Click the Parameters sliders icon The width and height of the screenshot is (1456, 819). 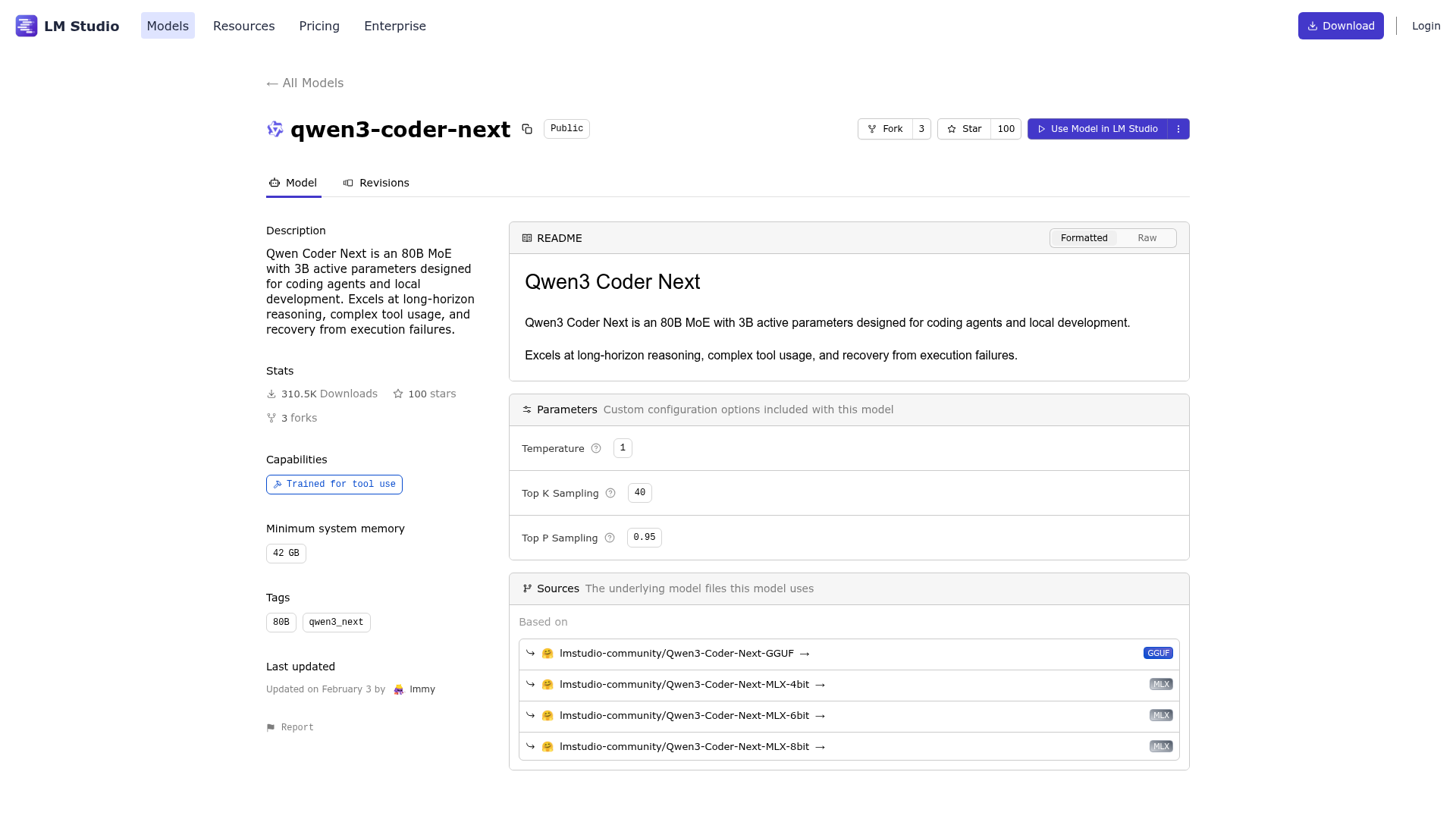[x=527, y=409]
